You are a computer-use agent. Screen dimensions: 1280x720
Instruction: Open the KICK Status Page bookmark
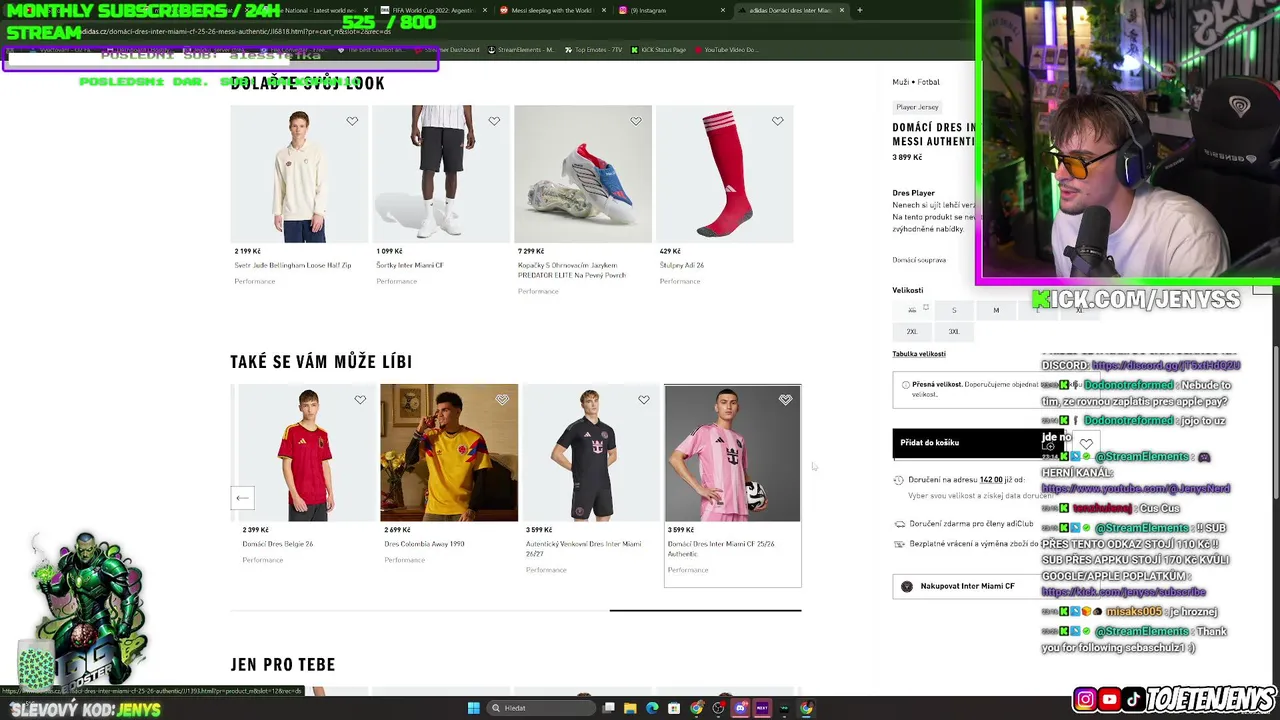[659, 49]
